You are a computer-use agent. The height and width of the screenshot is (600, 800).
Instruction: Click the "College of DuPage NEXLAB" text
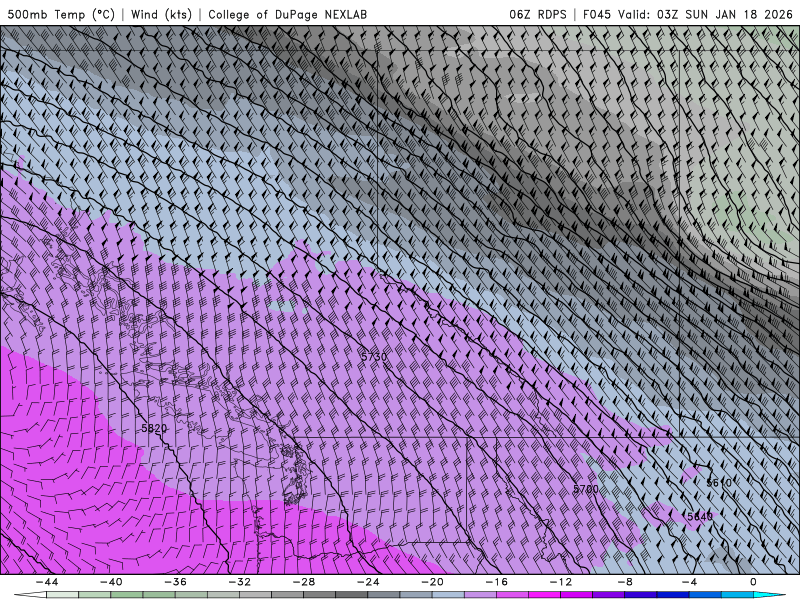[287, 14]
